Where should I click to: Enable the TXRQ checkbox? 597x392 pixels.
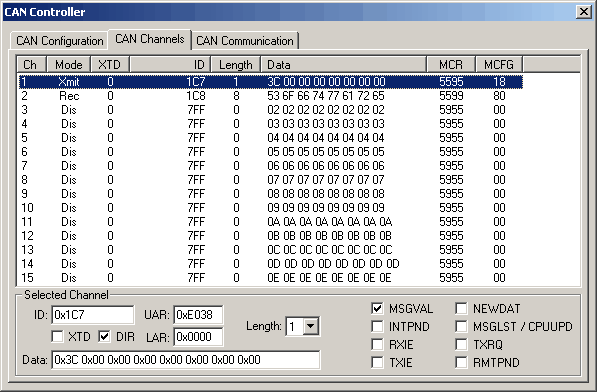[461, 344]
